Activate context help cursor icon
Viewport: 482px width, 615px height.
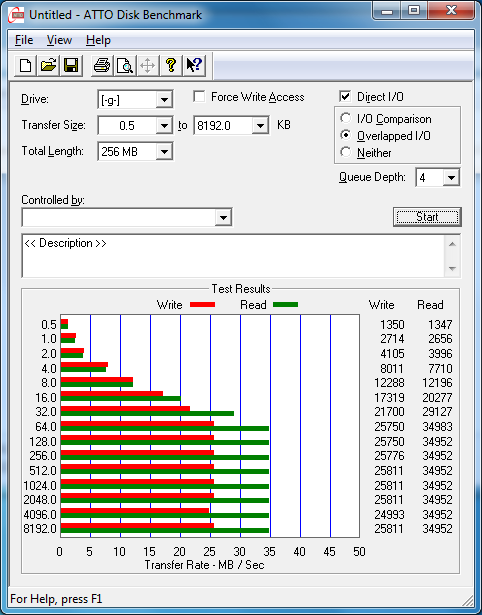click(194, 65)
